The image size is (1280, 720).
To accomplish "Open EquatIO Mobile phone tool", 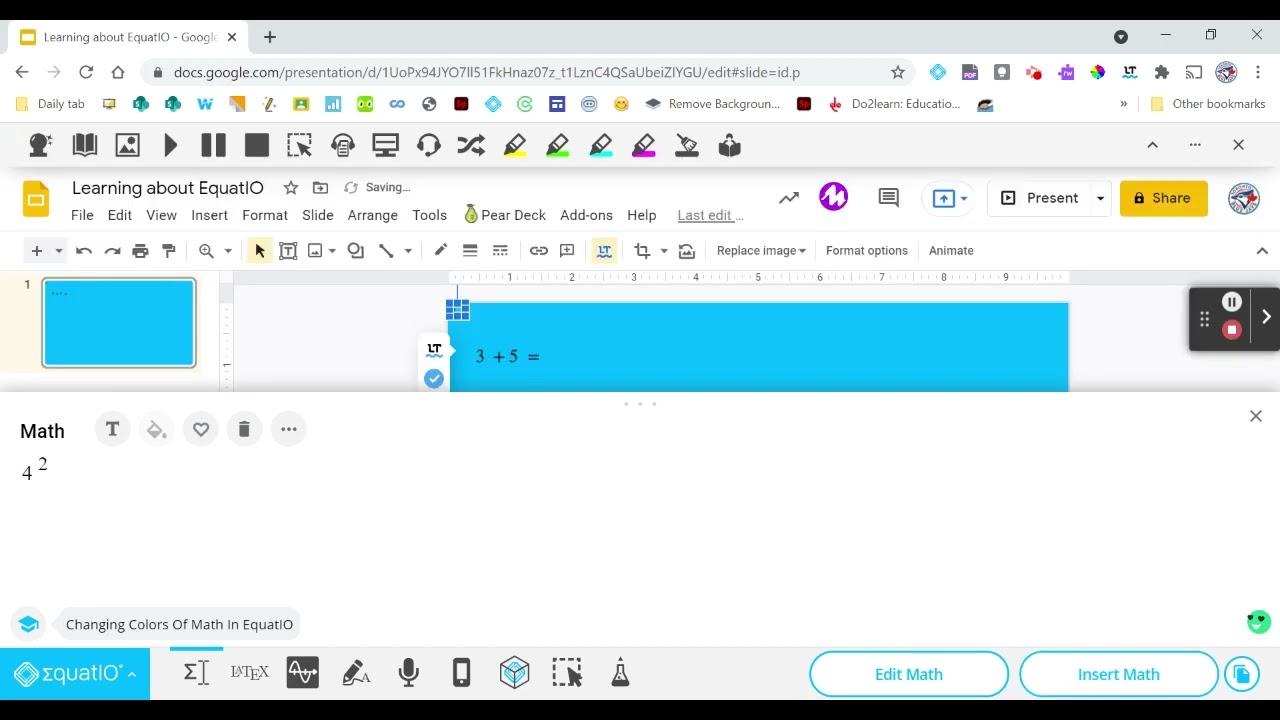I will point(461,673).
